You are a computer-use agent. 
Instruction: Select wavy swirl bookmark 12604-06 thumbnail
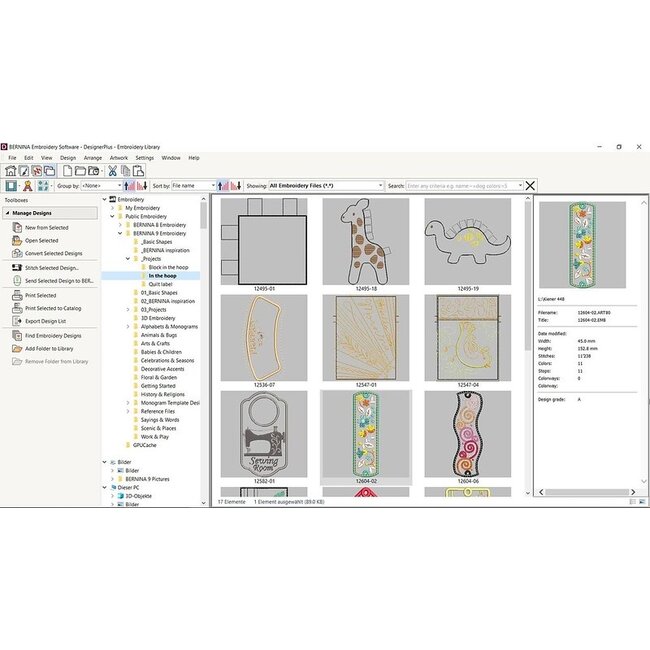pos(468,434)
